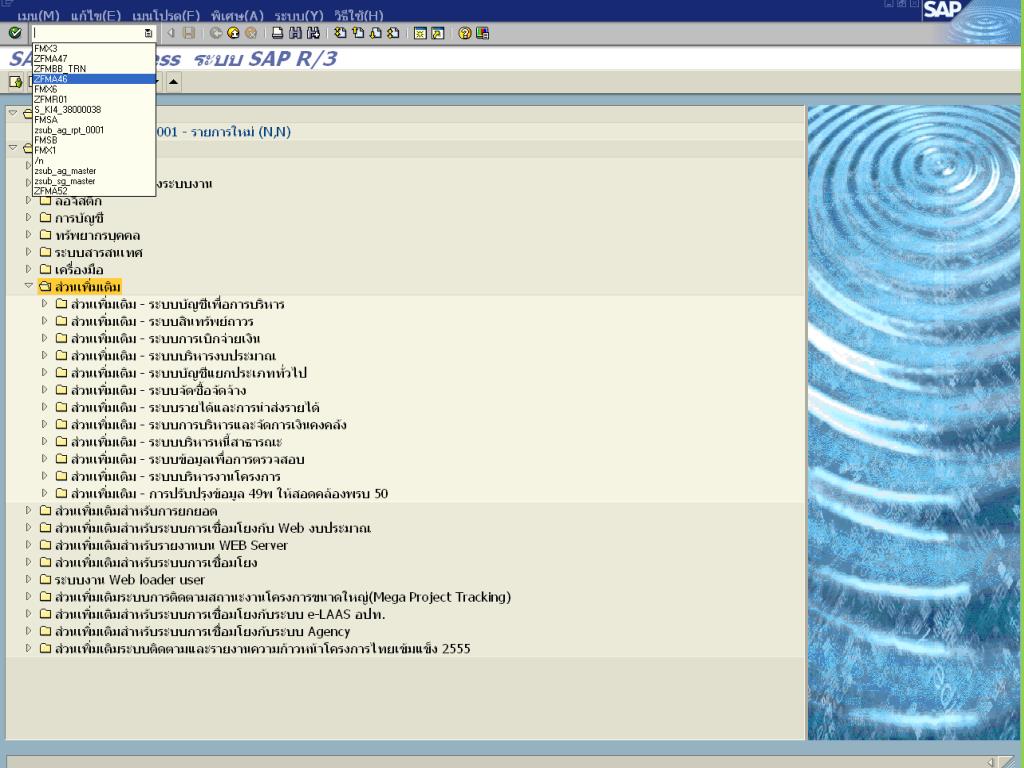This screenshot has width=1024, height=768.
Task: Open the วิธีใช้(H) menu
Action: tap(359, 15)
